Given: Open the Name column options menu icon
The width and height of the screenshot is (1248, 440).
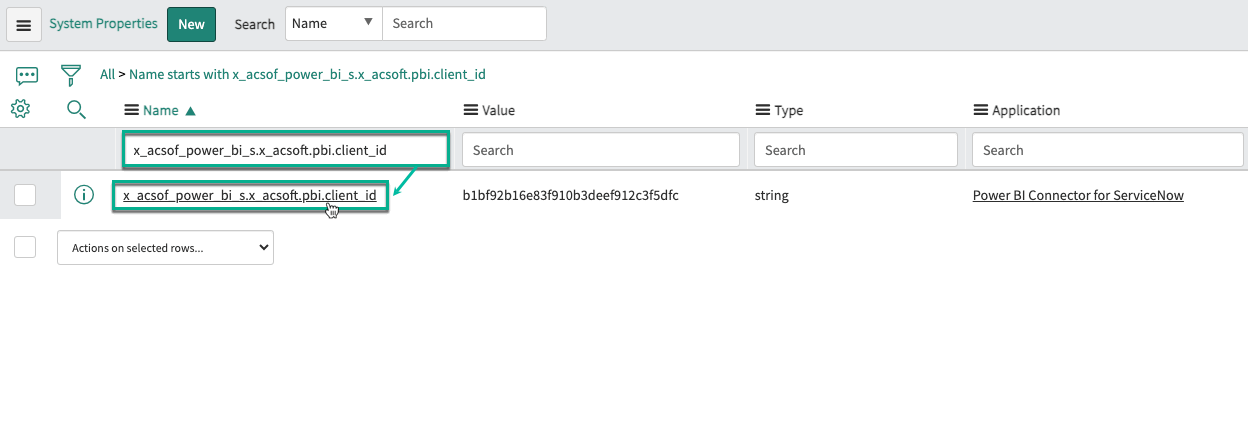Looking at the screenshot, I should (130, 111).
